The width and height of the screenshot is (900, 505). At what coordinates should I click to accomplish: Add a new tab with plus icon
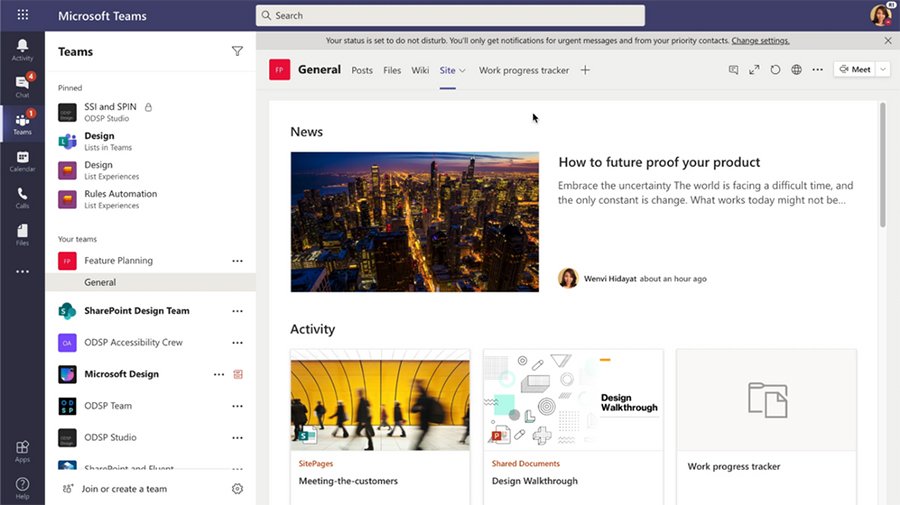click(585, 70)
